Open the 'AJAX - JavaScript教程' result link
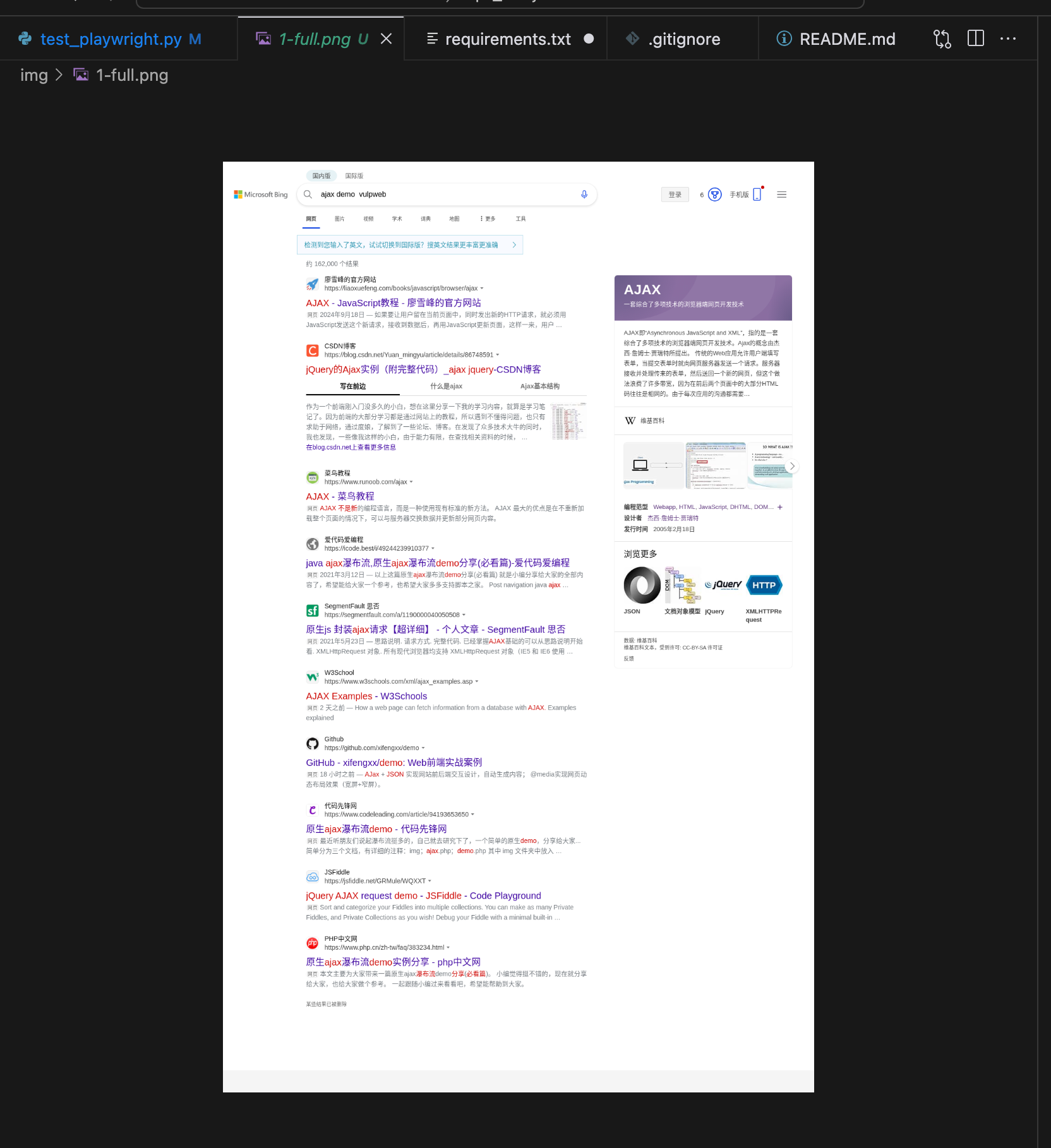This screenshot has width=1051, height=1148. tap(393, 303)
